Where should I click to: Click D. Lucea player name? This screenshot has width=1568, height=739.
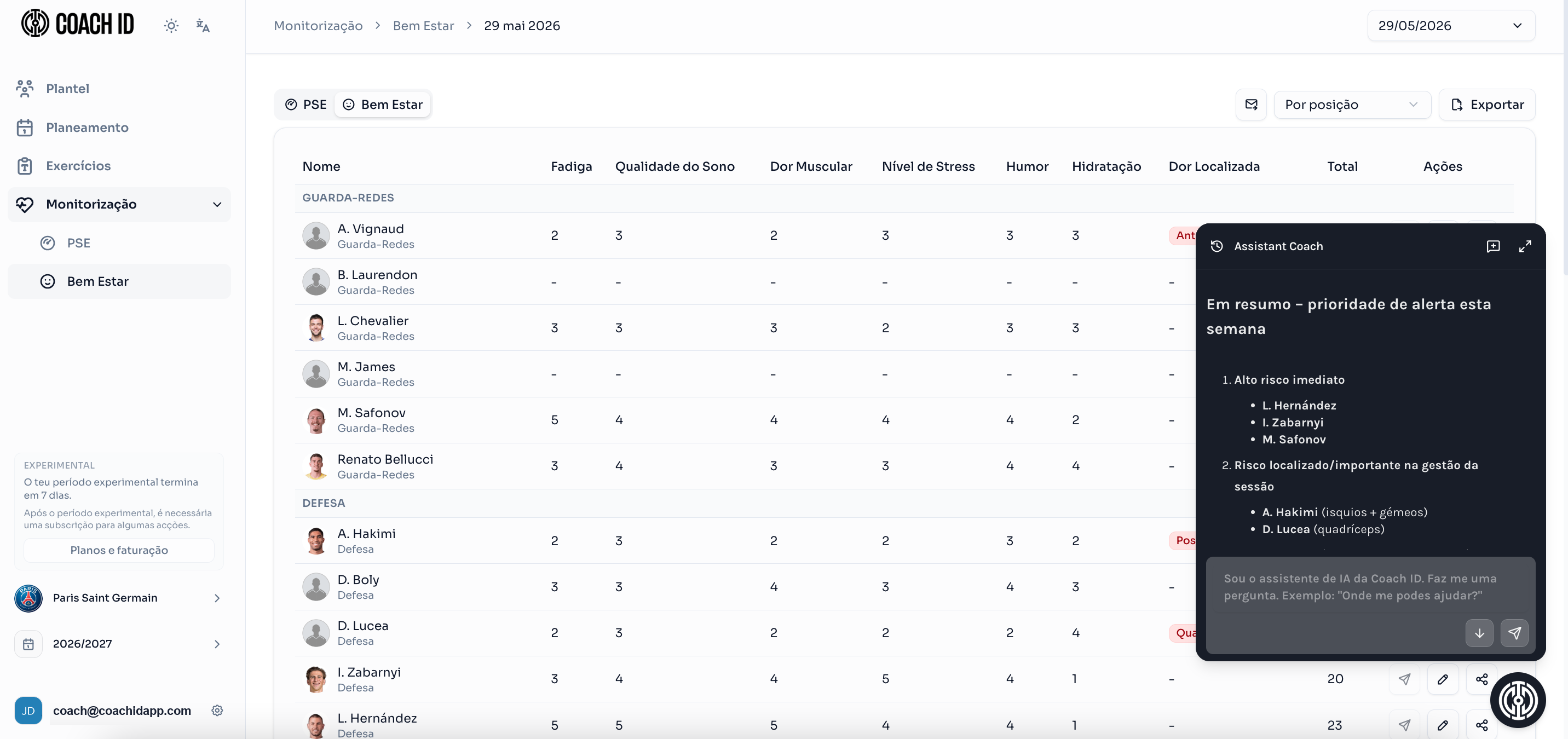pyautogui.click(x=363, y=625)
